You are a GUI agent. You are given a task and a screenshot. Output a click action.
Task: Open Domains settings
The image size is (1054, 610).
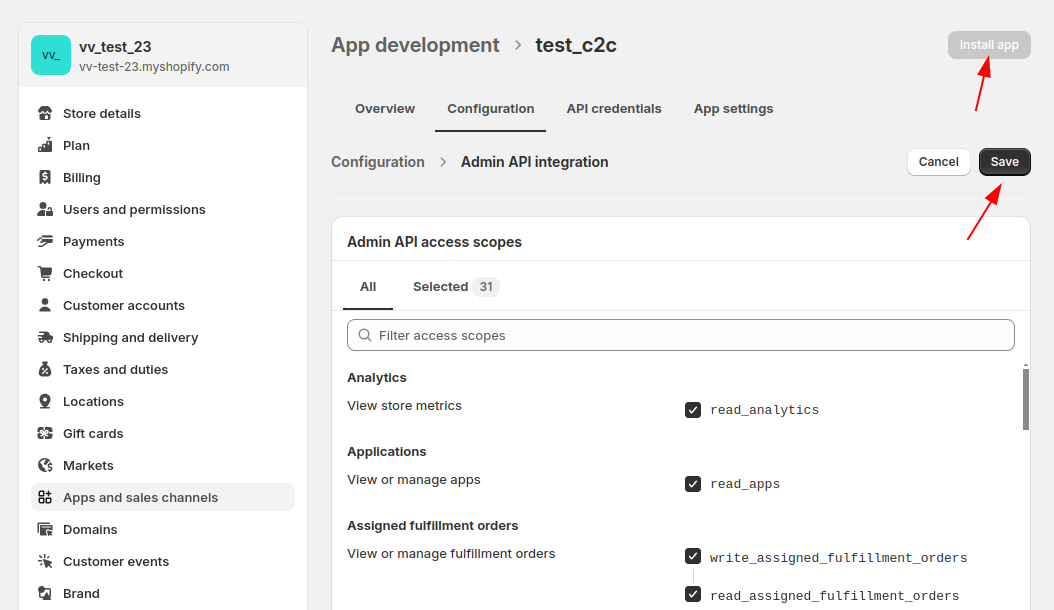[163, 529]
